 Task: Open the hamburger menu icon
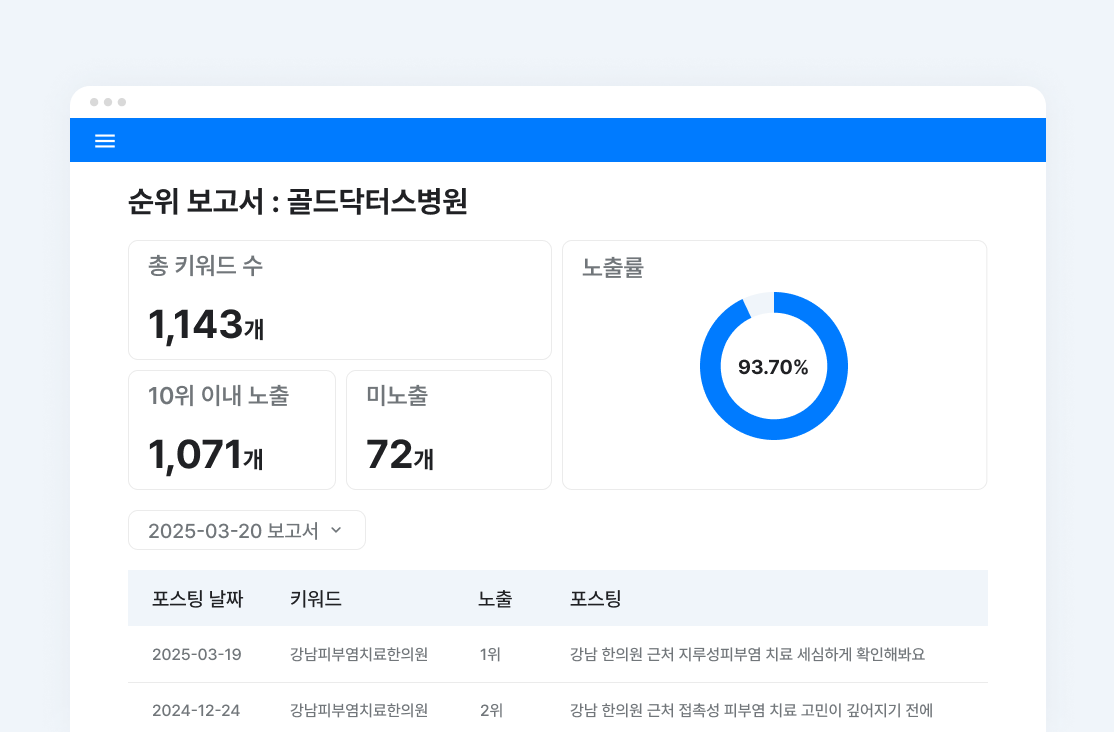pyautogui.click(x=105, y=141)
